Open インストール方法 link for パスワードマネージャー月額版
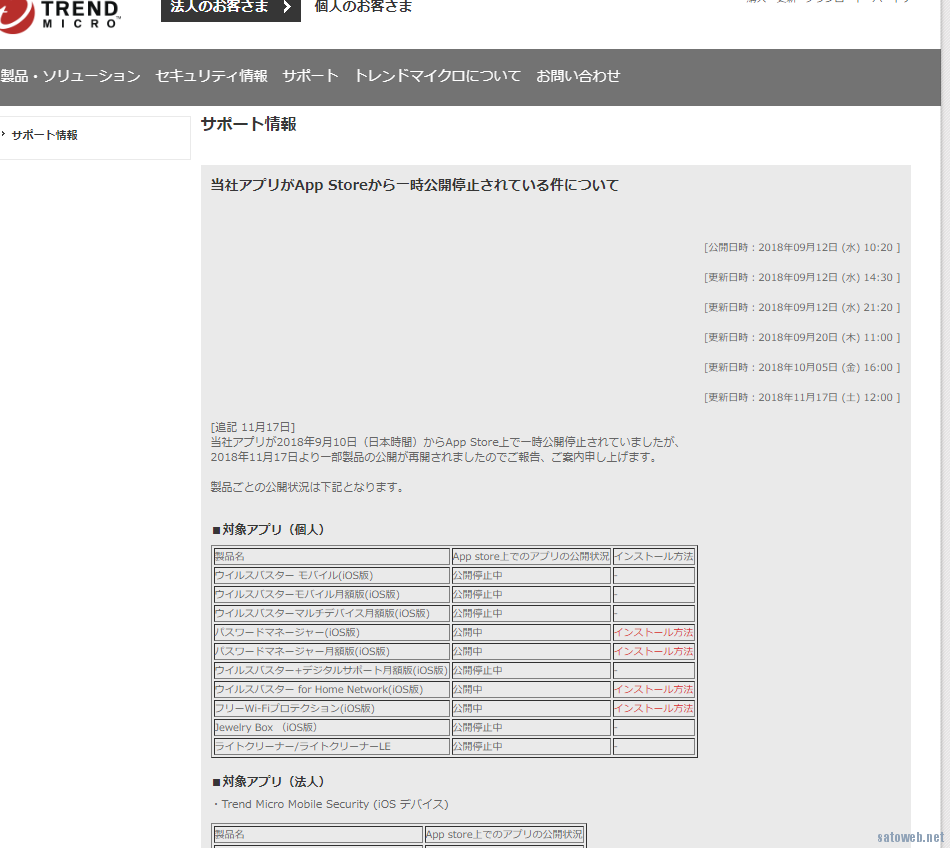This screenshot has width=950, height=848. pyautogui.click(x=653, y=651)
